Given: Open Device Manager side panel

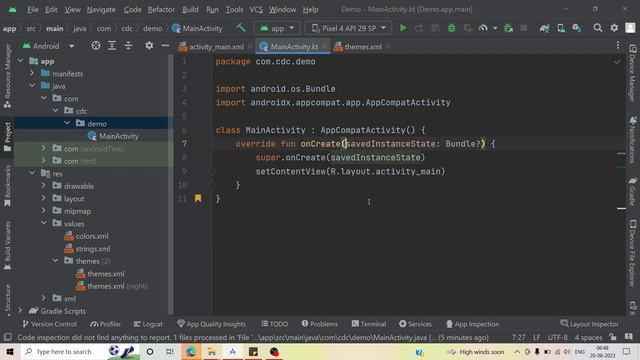Looking at the screenshot, I should 632,73.
